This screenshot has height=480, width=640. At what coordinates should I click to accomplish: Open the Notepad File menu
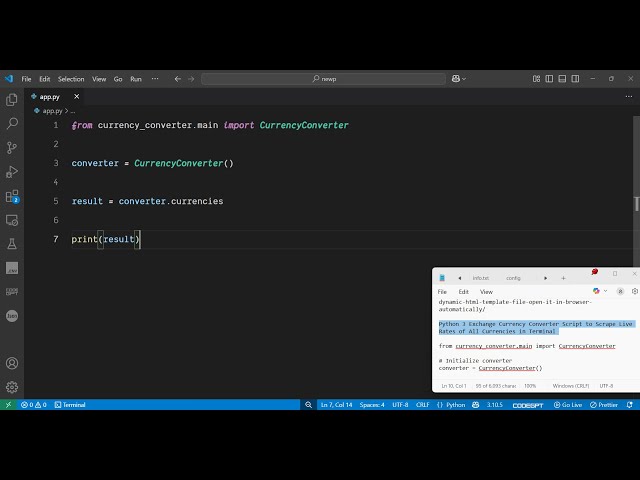(442, 291)
